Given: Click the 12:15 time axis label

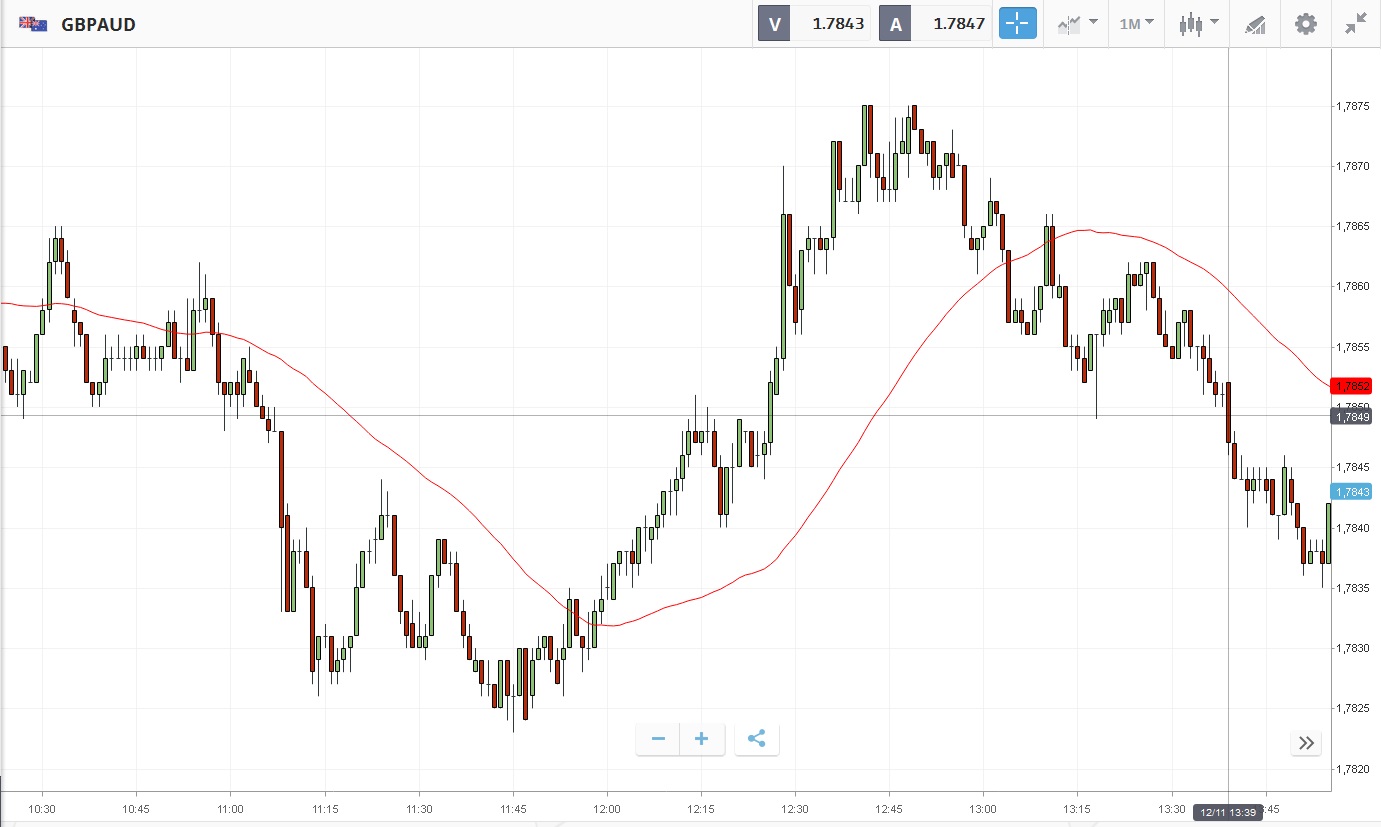Looking at the screenshot, I should tap(701, 808).
